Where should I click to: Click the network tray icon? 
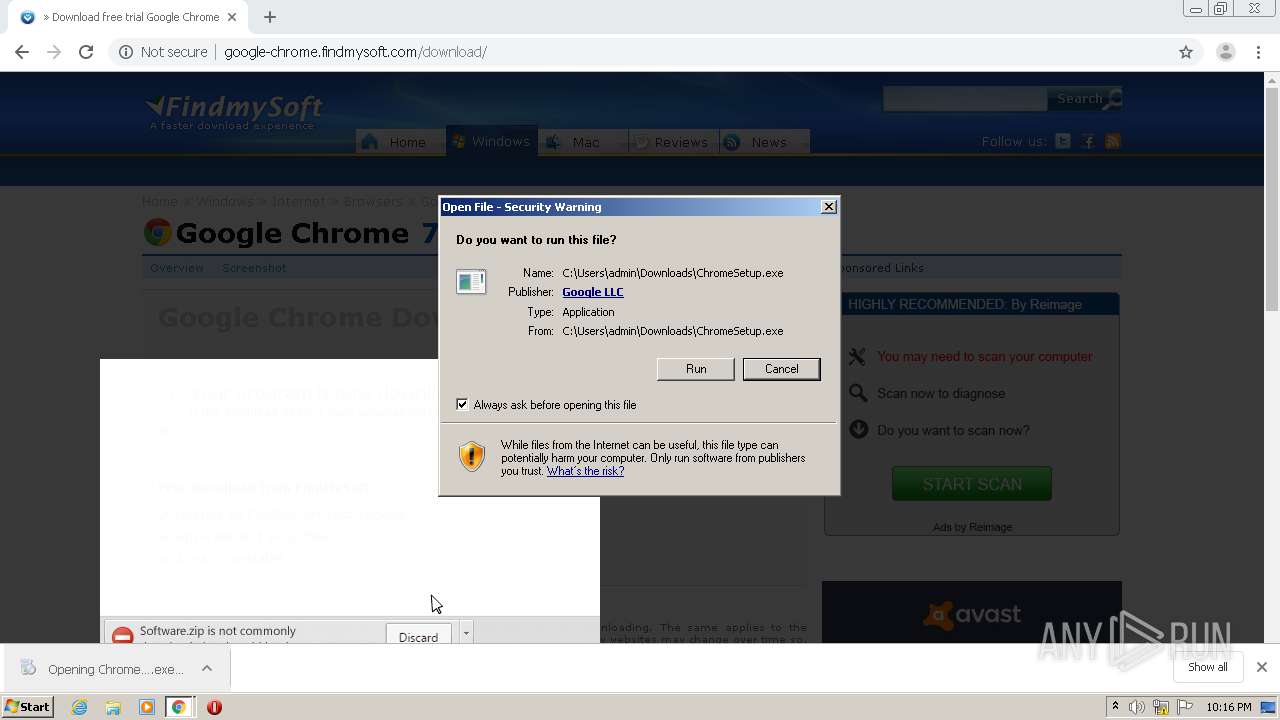pos(1161,707)
